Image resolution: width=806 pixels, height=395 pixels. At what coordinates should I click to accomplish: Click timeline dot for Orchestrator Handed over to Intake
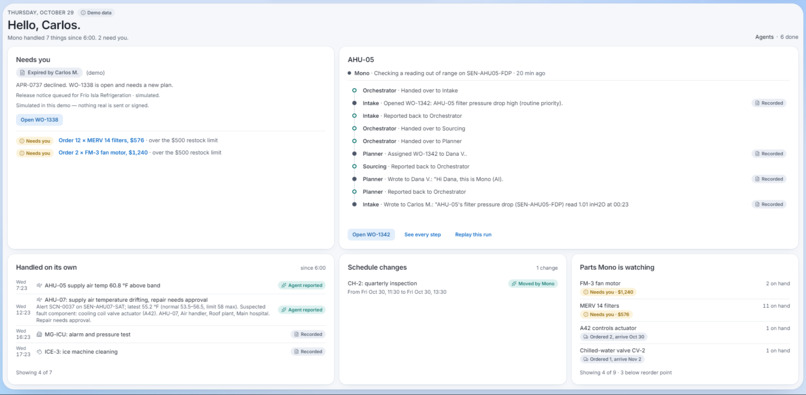point(354,91)
